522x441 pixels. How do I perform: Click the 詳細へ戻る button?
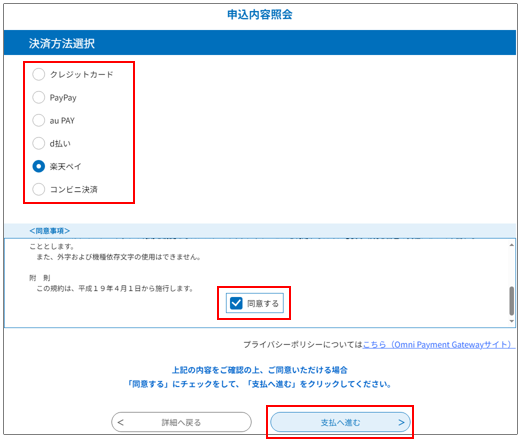(x=181, y=422)
